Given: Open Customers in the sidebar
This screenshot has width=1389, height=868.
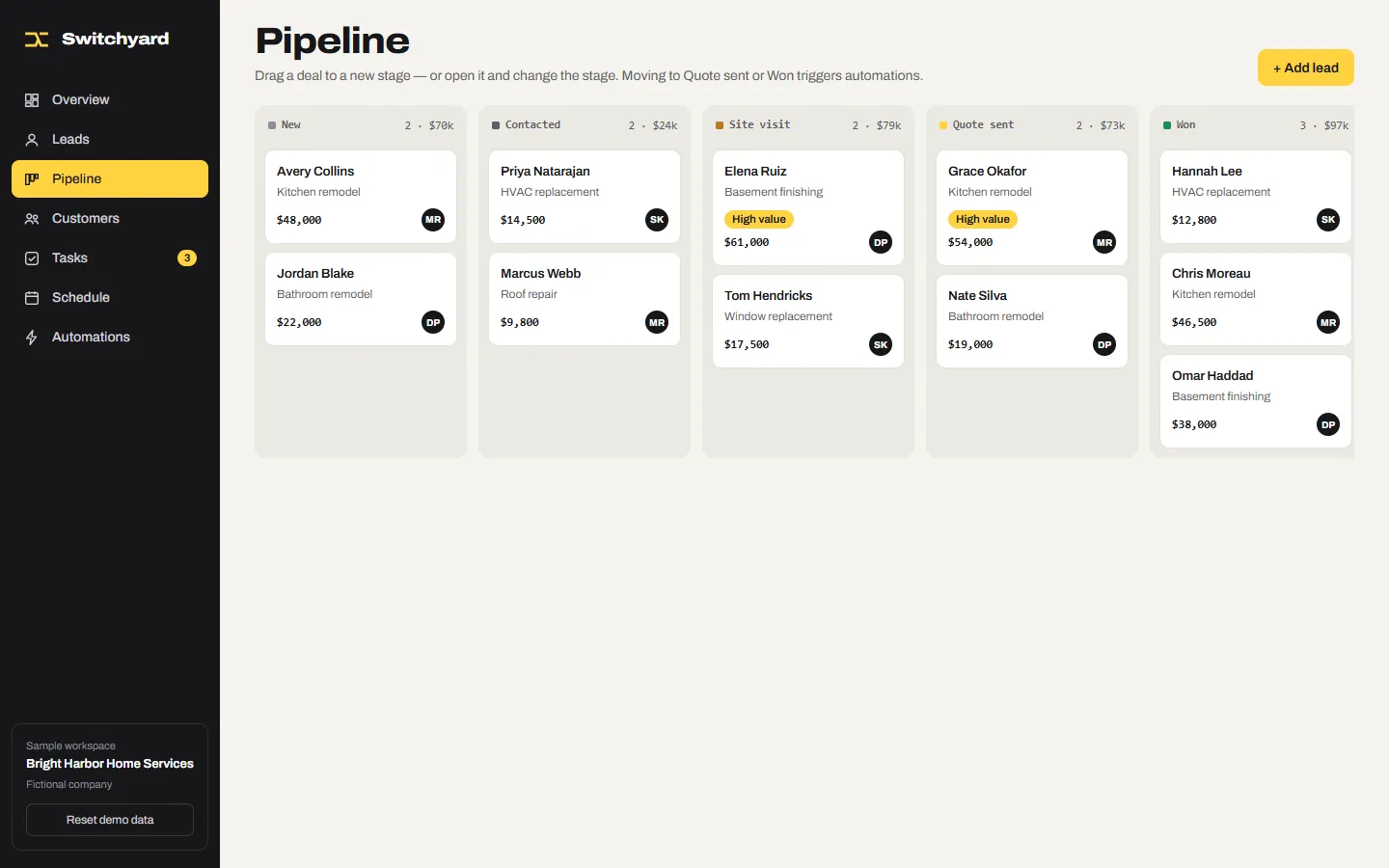Looking at the screenshot, I should 110,219.
